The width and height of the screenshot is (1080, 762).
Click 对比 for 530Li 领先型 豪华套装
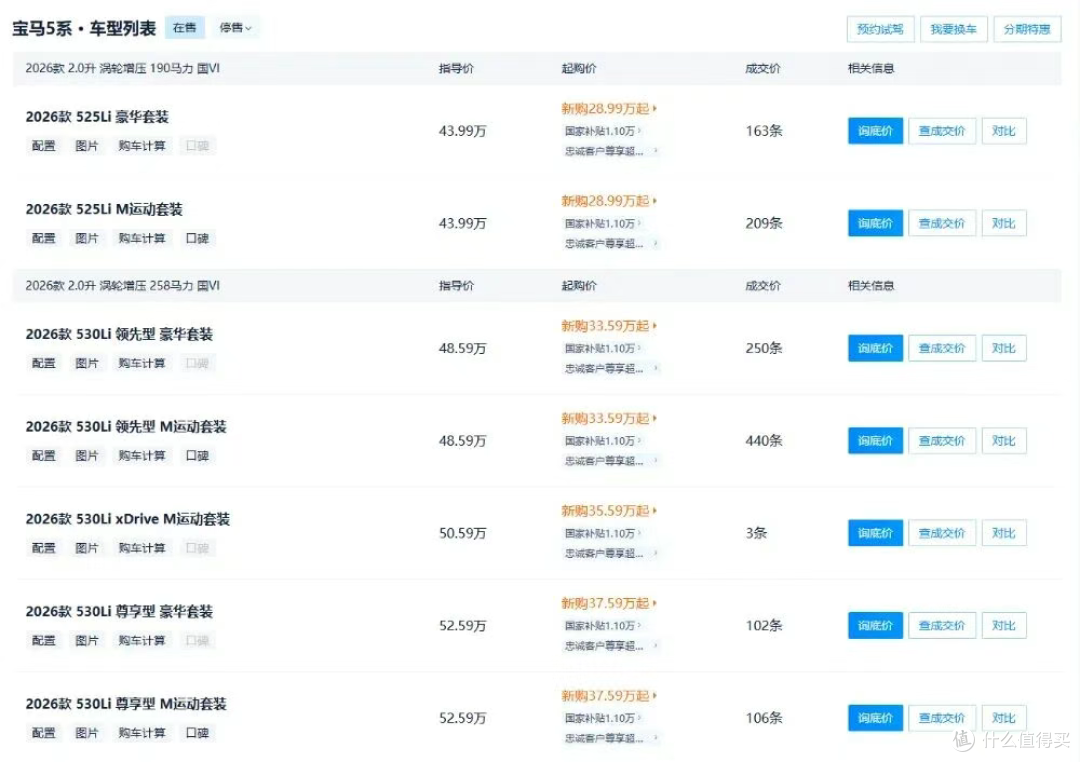[x=1004, y=348]
